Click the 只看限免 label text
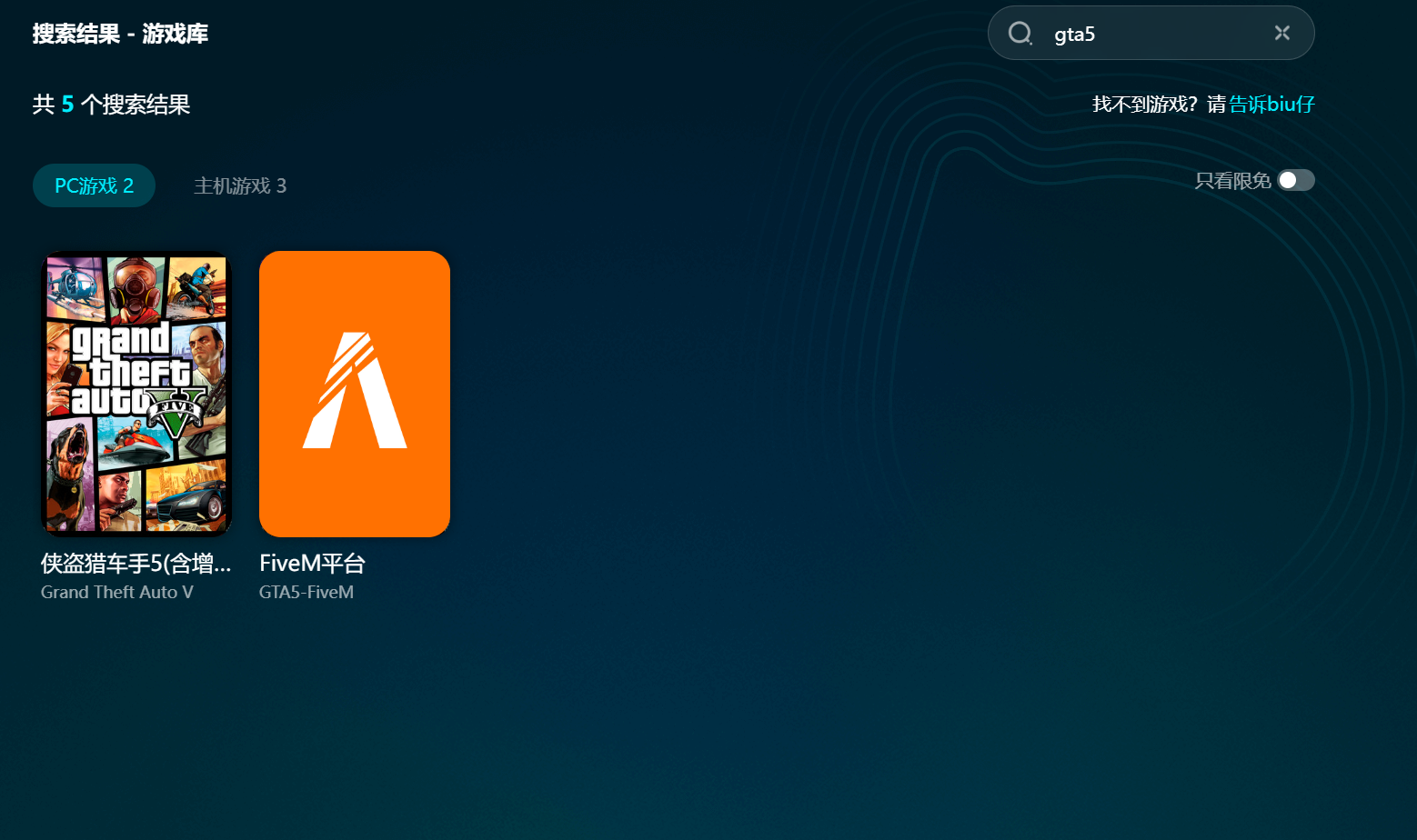This screenshot has height=840, width=1417. click(x=1231, y=181)
